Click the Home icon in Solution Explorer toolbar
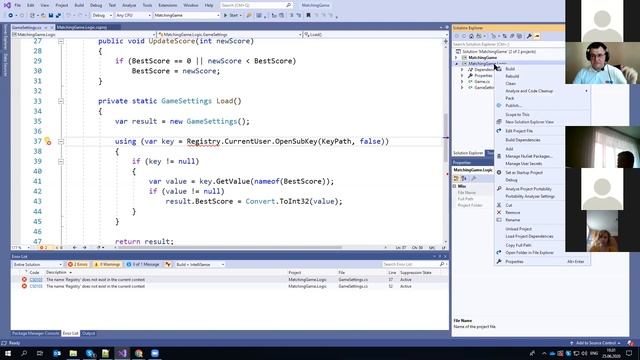The image size is (640, 360). pos(471,36)
